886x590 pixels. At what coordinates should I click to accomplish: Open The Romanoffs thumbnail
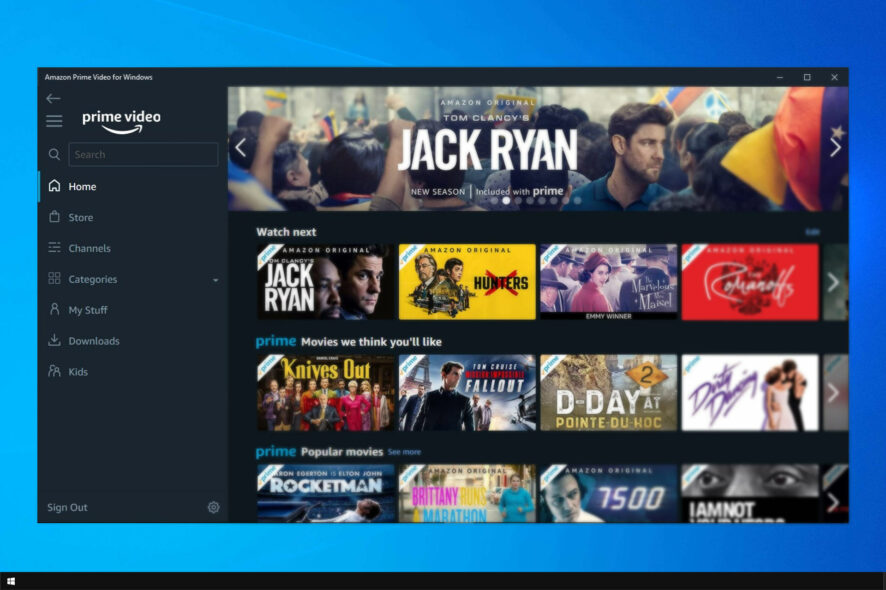[750, 282]
